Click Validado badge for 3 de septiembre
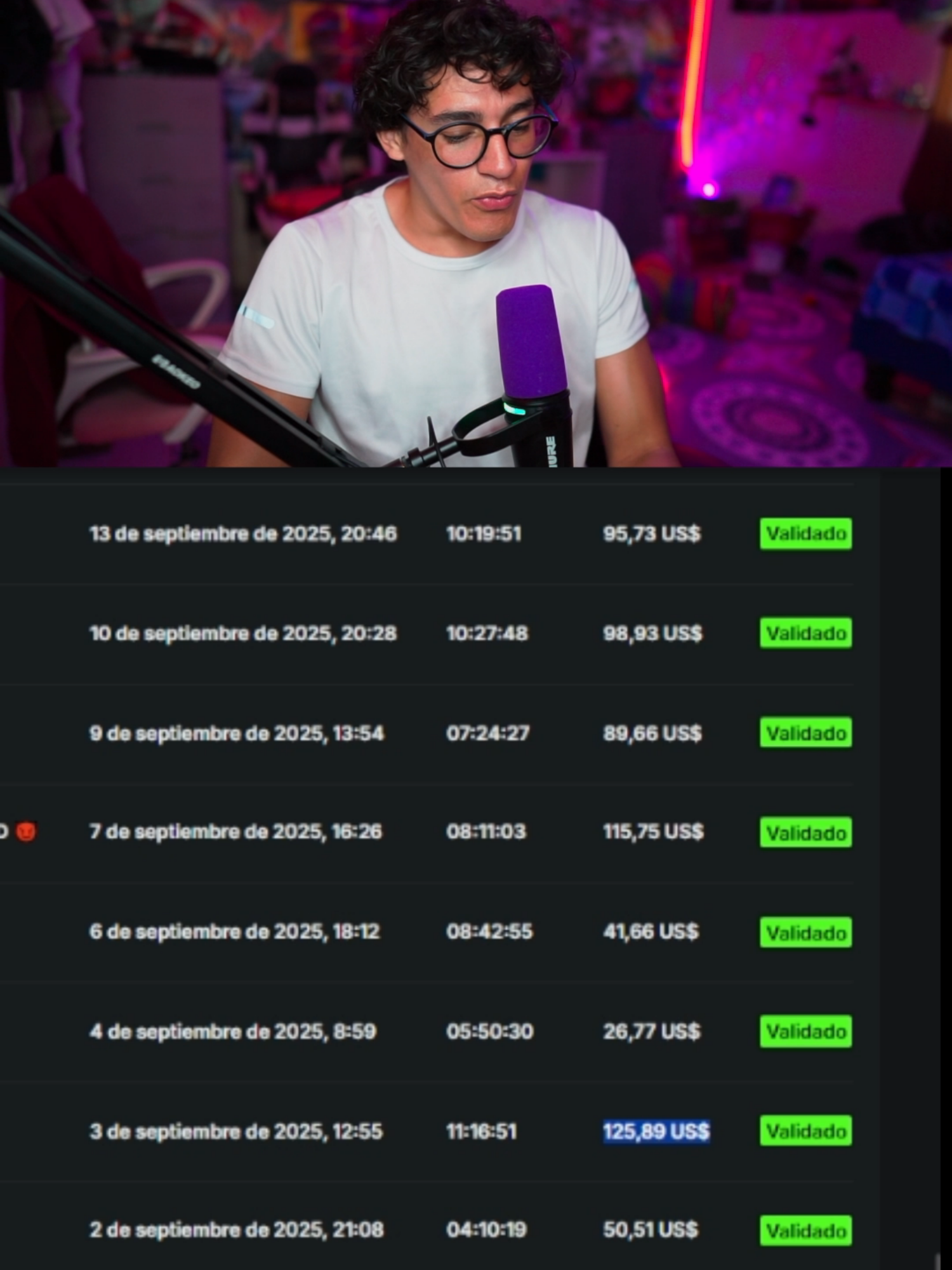 click(805, 1131)
